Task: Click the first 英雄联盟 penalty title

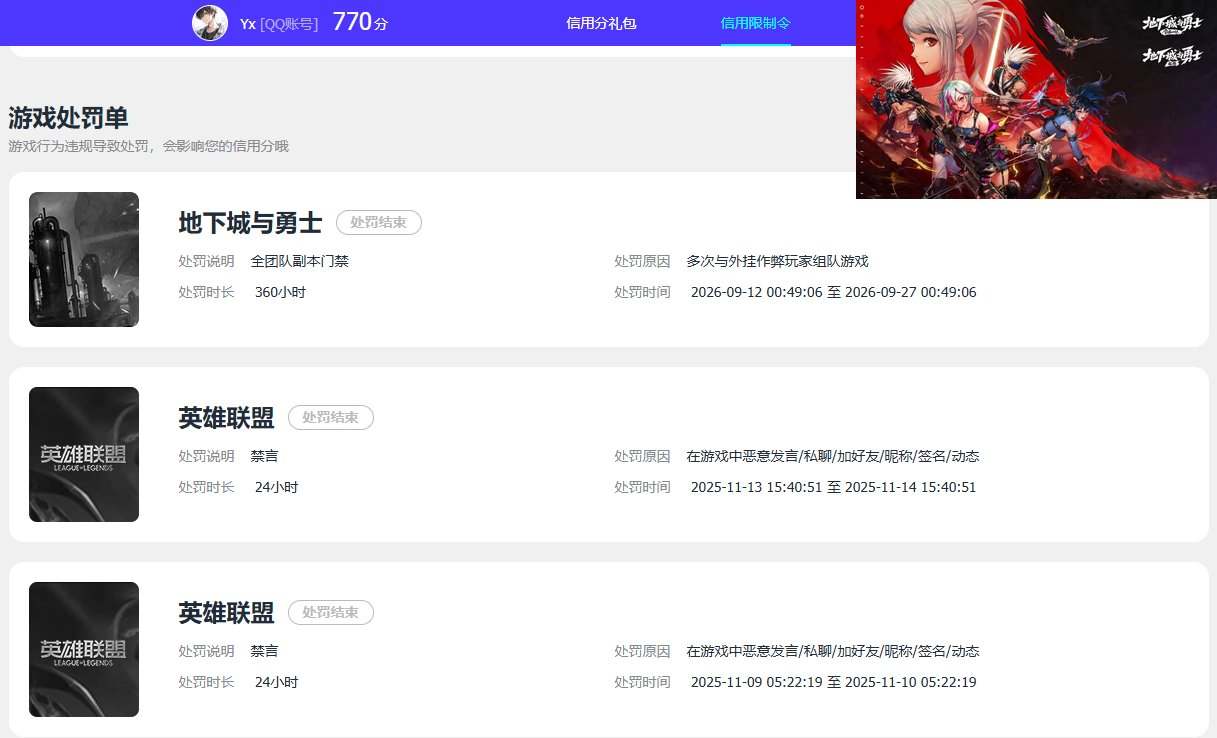Action: (x=226, y=417)
